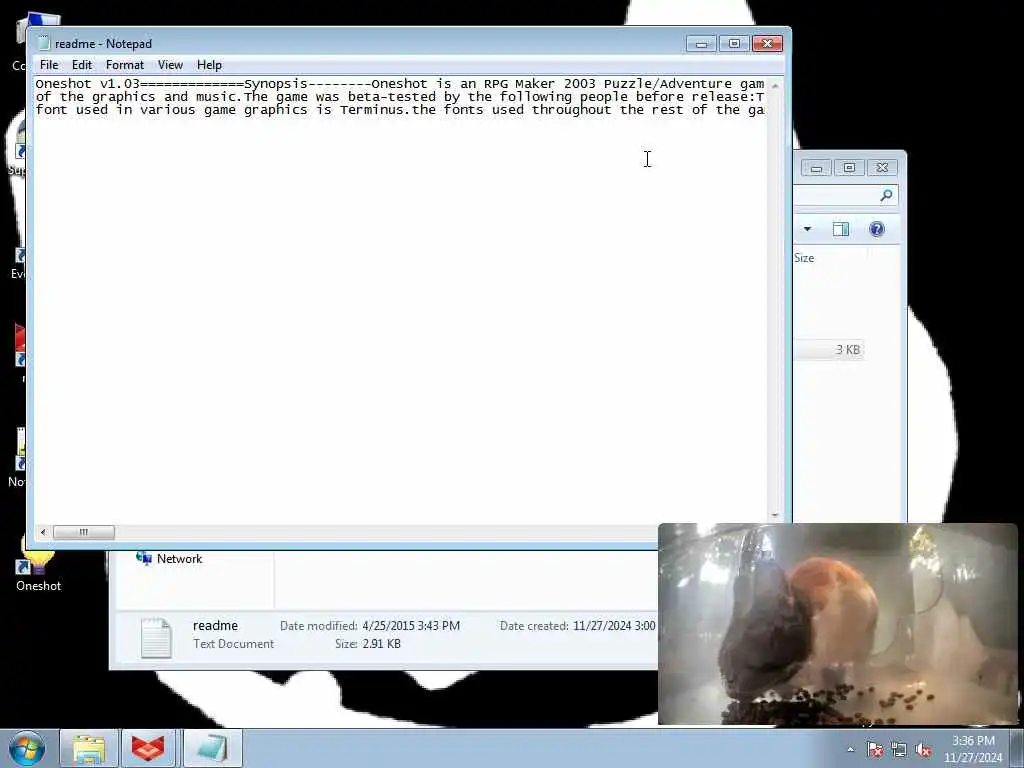Click the Date modified value 4/25/2015 3:43 PM
This screenshot has height=768, width=1024.
click(411, 626)
